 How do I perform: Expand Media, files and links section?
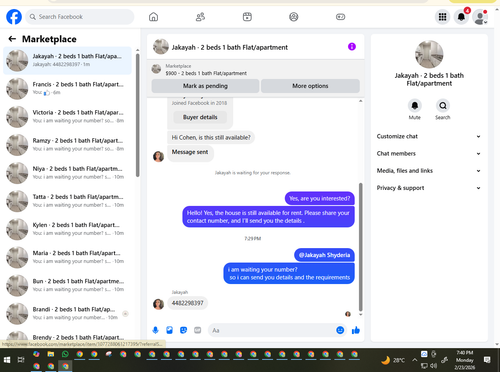[429, 171]
